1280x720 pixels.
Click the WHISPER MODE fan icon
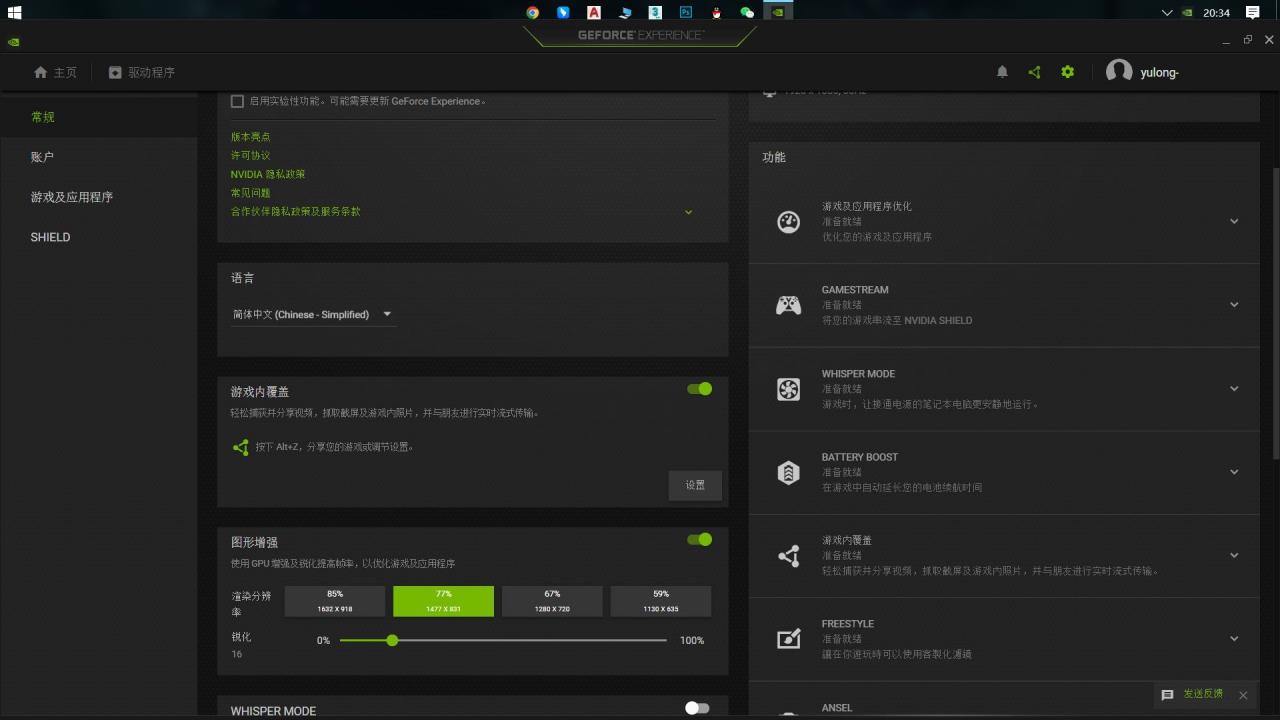(788, 389)
